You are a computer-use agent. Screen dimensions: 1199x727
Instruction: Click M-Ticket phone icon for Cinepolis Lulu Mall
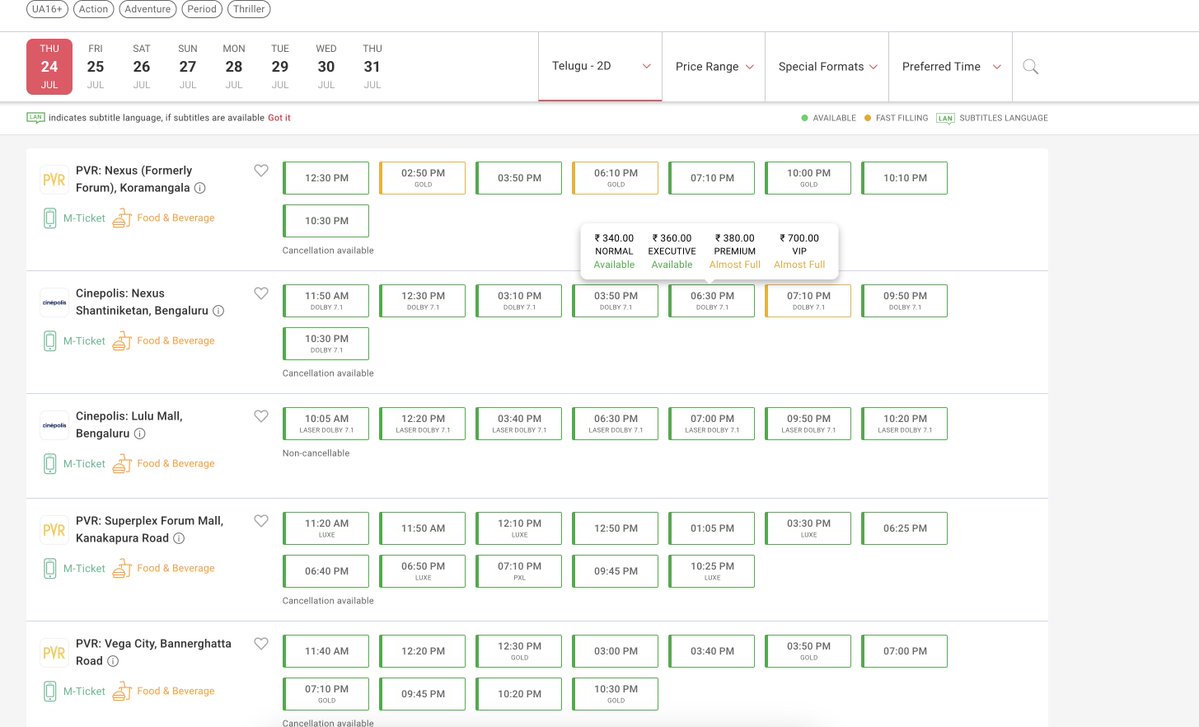50,464
